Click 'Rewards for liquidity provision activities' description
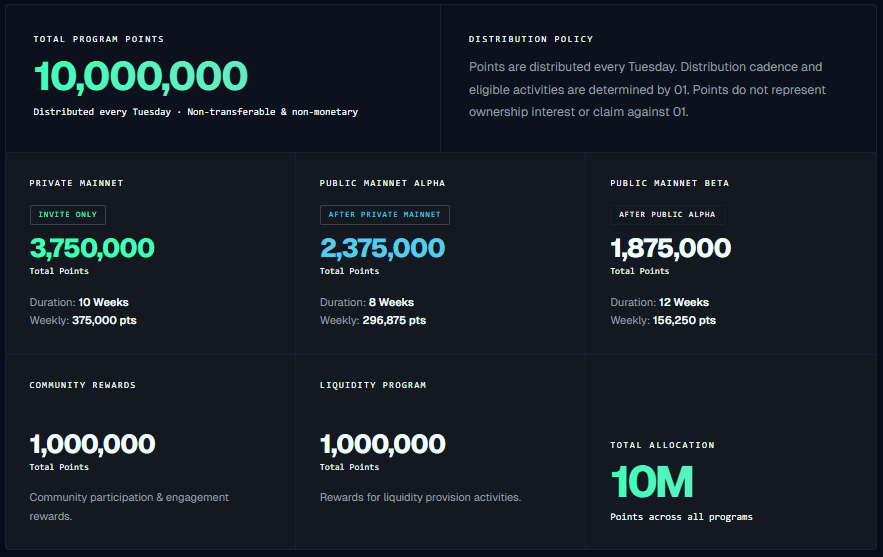Screen dimensions: 883x557 (420, 497)
